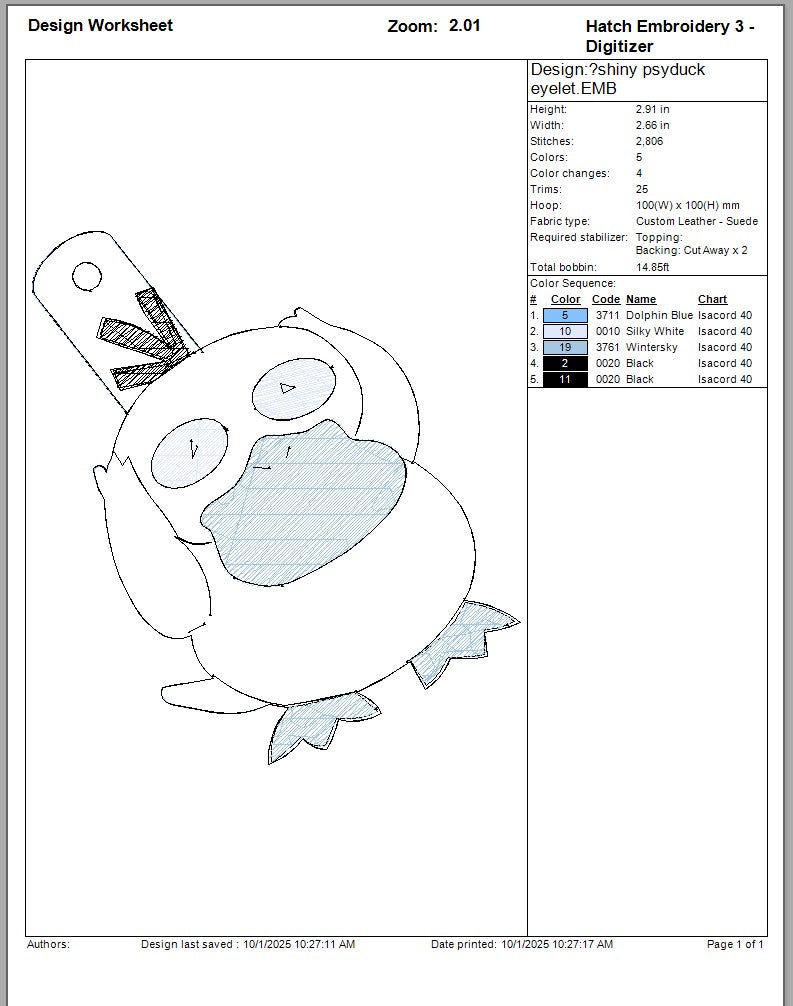Click the design file name shiny psyduck eyelet.EMB
The height and width of the screenshot is (1006, 793).
(x=617, y=78)
